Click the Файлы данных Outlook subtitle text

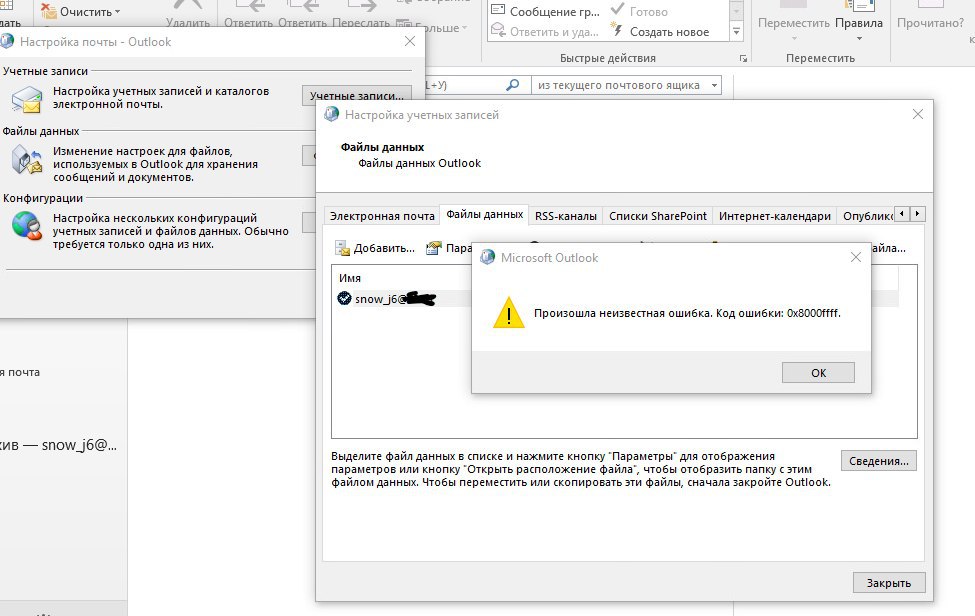(419, 163)
